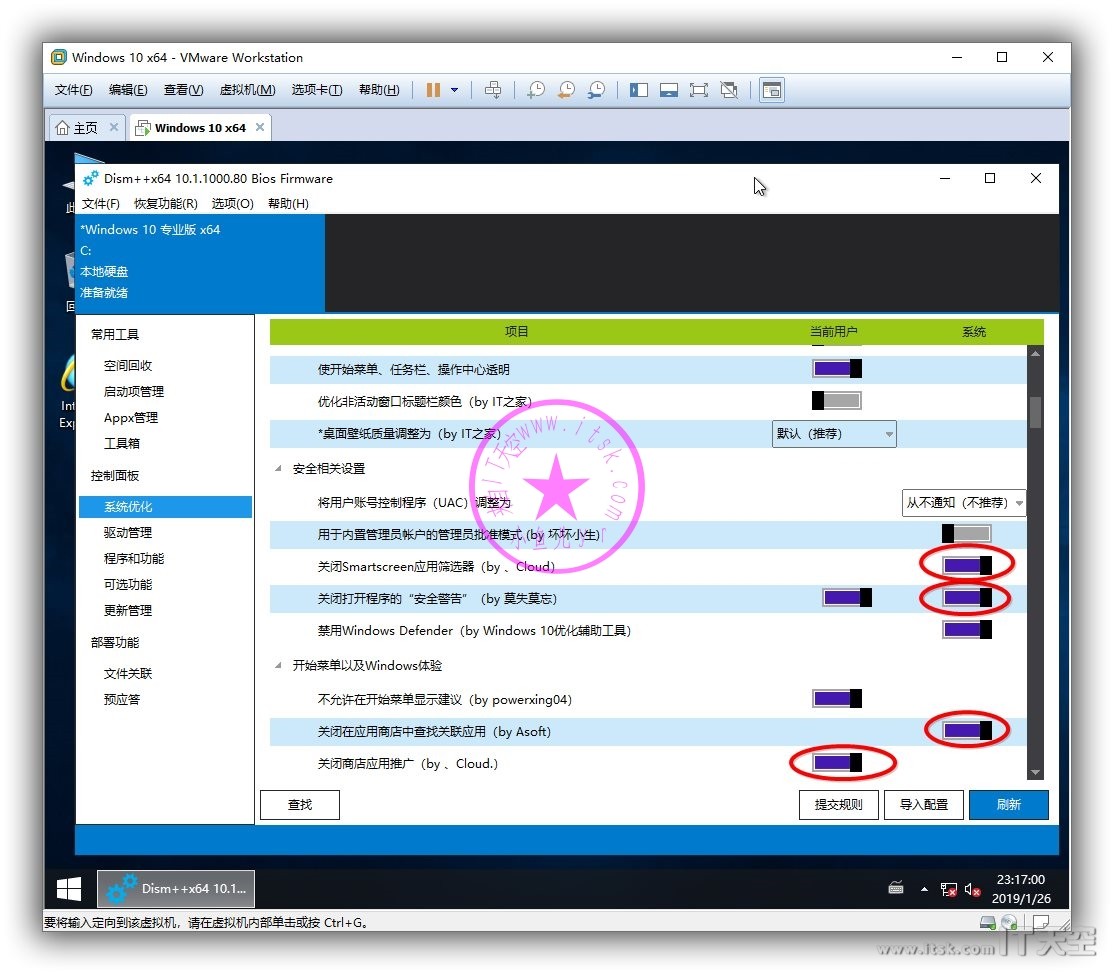The width and height of the screenshot is (1114, 974).
Task: Open VMware 帮助(H) menu
Action: (379, 90)
